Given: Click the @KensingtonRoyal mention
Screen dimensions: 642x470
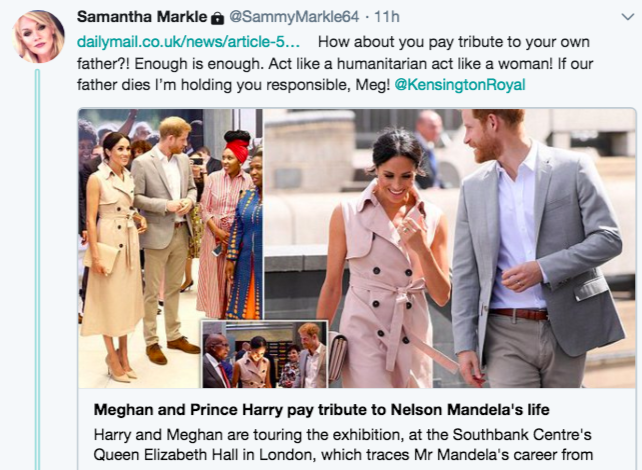Looking at the screenshot, I should click(x=460, y=84).
